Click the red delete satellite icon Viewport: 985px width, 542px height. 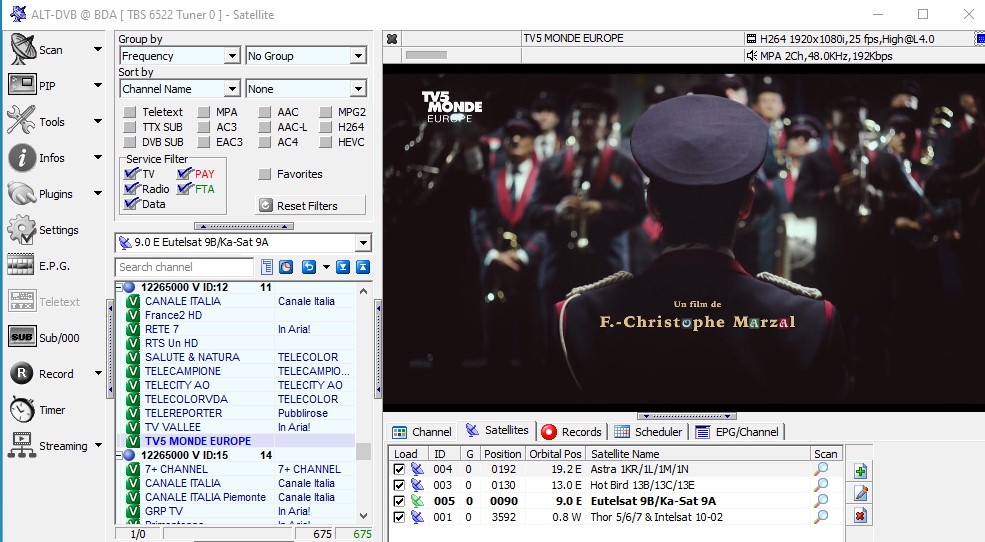861,516
